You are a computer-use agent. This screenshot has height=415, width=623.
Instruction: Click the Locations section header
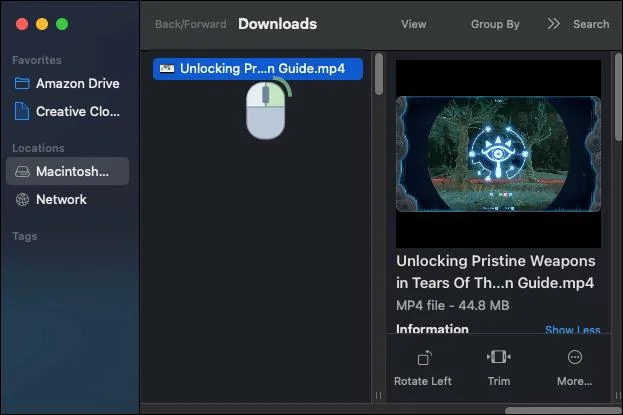[38, 148]
